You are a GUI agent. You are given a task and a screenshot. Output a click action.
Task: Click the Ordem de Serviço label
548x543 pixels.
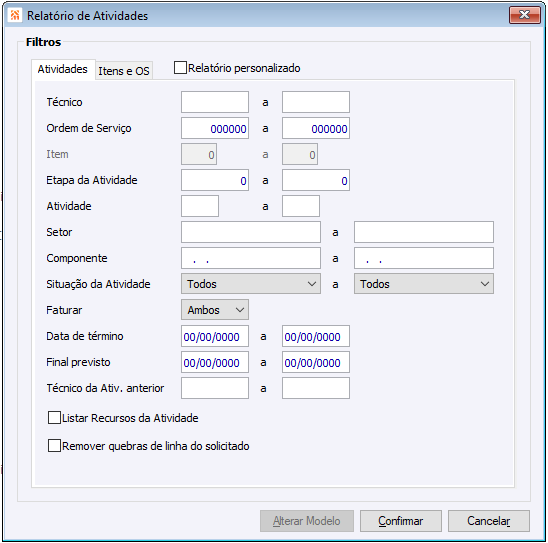tap(89, 128)
